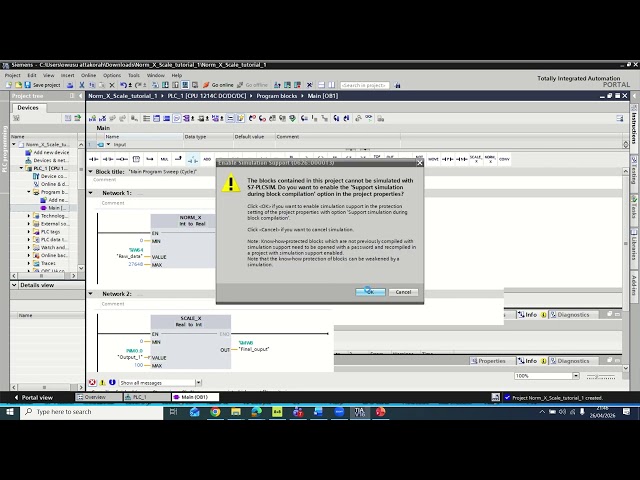This screenshot has height=480, width=640.
Task: Open the Edit menu
Action: point(32,76)
